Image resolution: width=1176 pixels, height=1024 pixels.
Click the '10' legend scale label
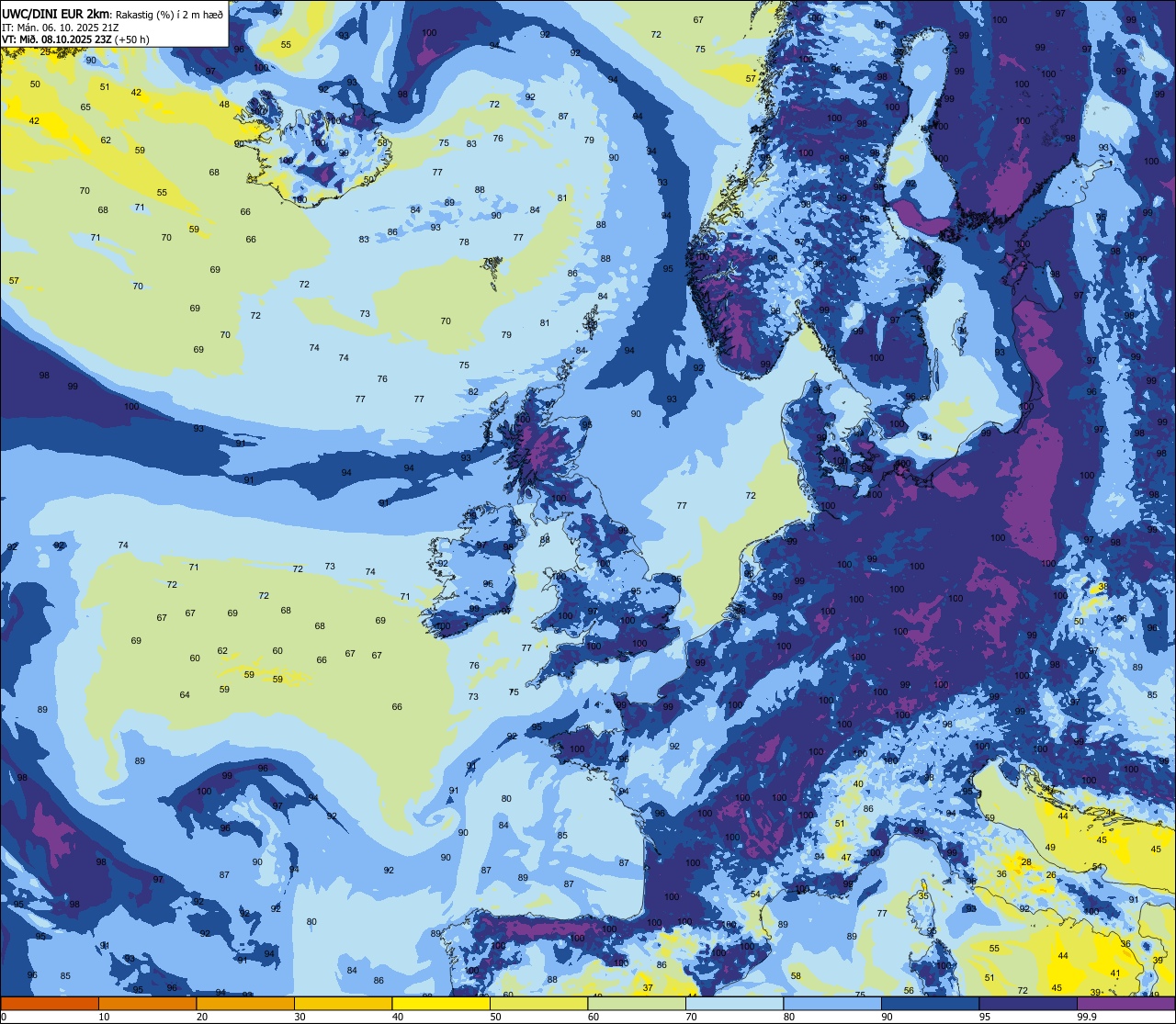point(104,1017)
